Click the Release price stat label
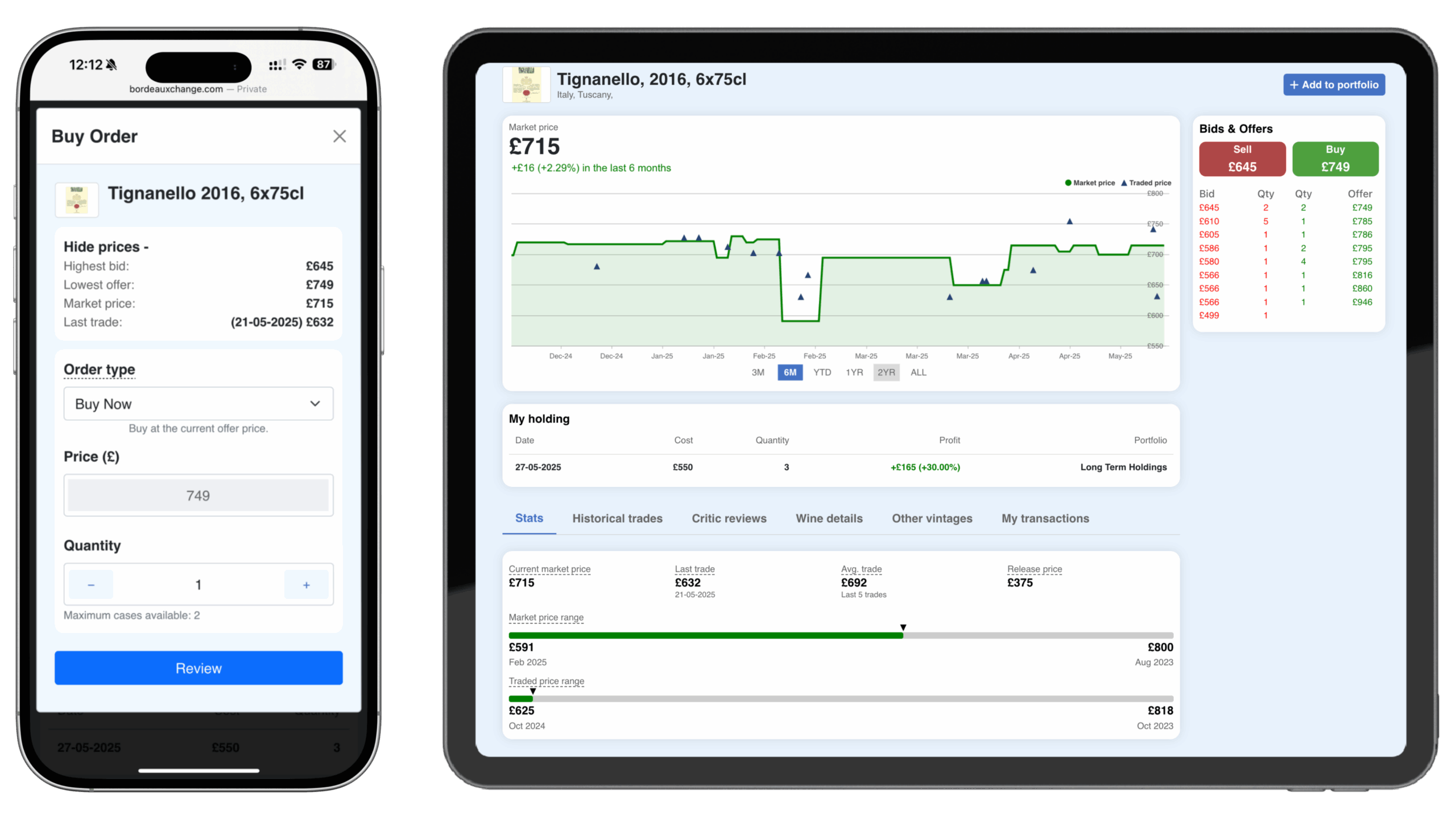Viewport: 1456px width, 819px height. pos(1034,569)
